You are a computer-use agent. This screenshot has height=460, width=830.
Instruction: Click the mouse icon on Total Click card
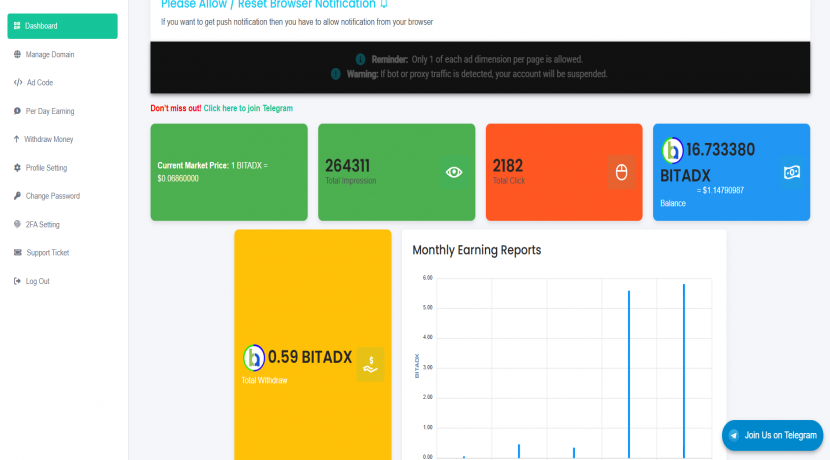click(x=621, y=172)
